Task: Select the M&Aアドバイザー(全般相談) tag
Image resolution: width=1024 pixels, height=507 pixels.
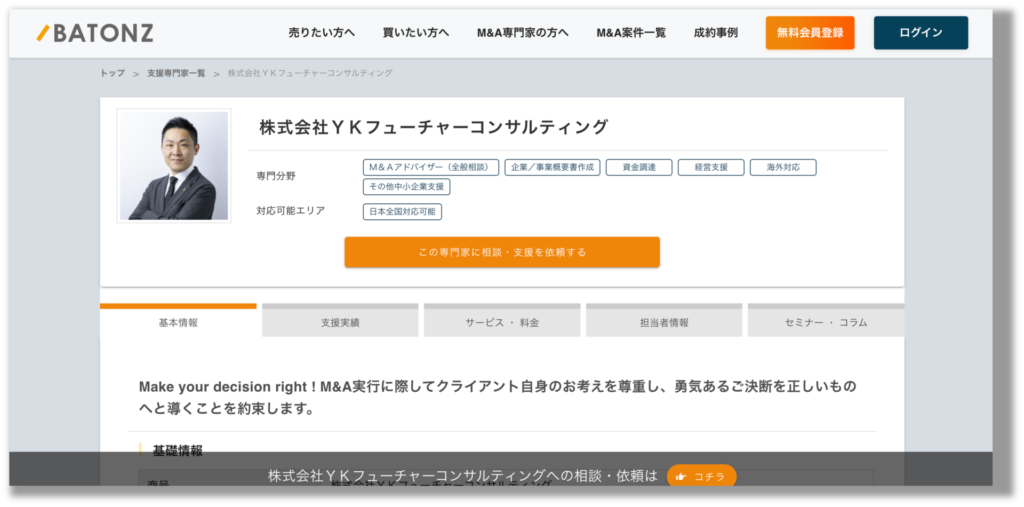Action: pyautogui.click(x=430, y=167)
